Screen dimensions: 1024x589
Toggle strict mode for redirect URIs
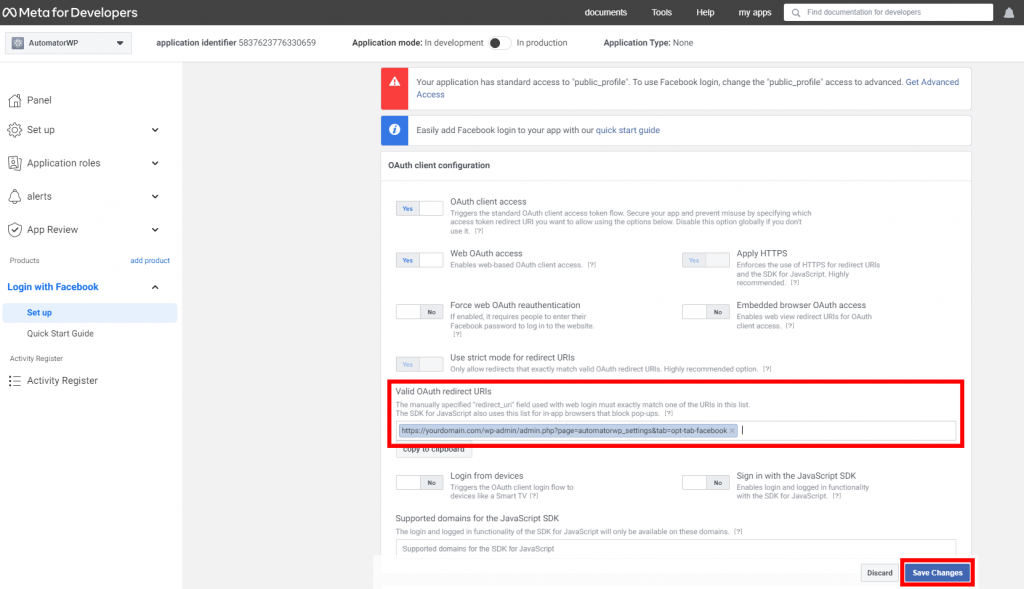(x=419, y=364)
